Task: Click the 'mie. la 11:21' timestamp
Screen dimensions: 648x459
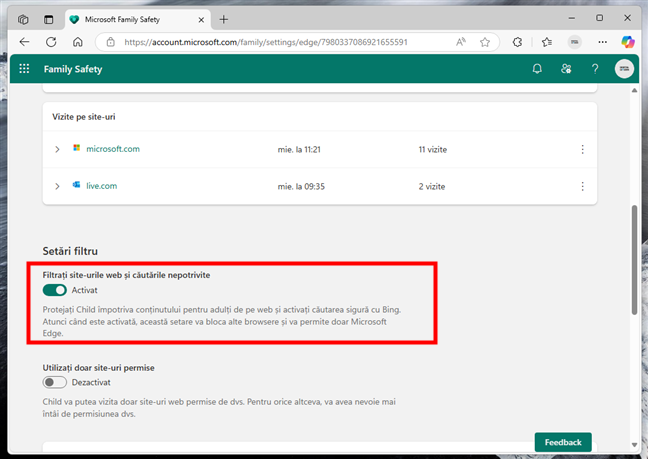Action: [299, 150]
